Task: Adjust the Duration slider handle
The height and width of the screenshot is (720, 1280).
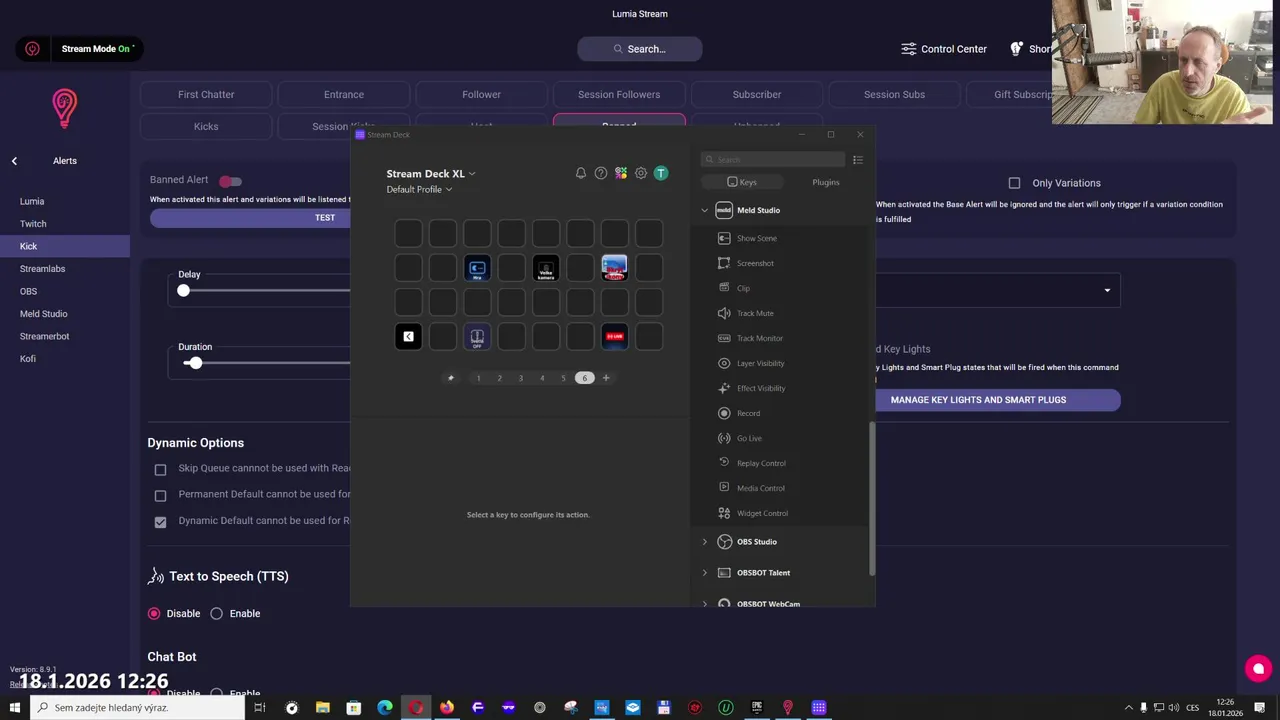Action: click(x=195, y=363)
